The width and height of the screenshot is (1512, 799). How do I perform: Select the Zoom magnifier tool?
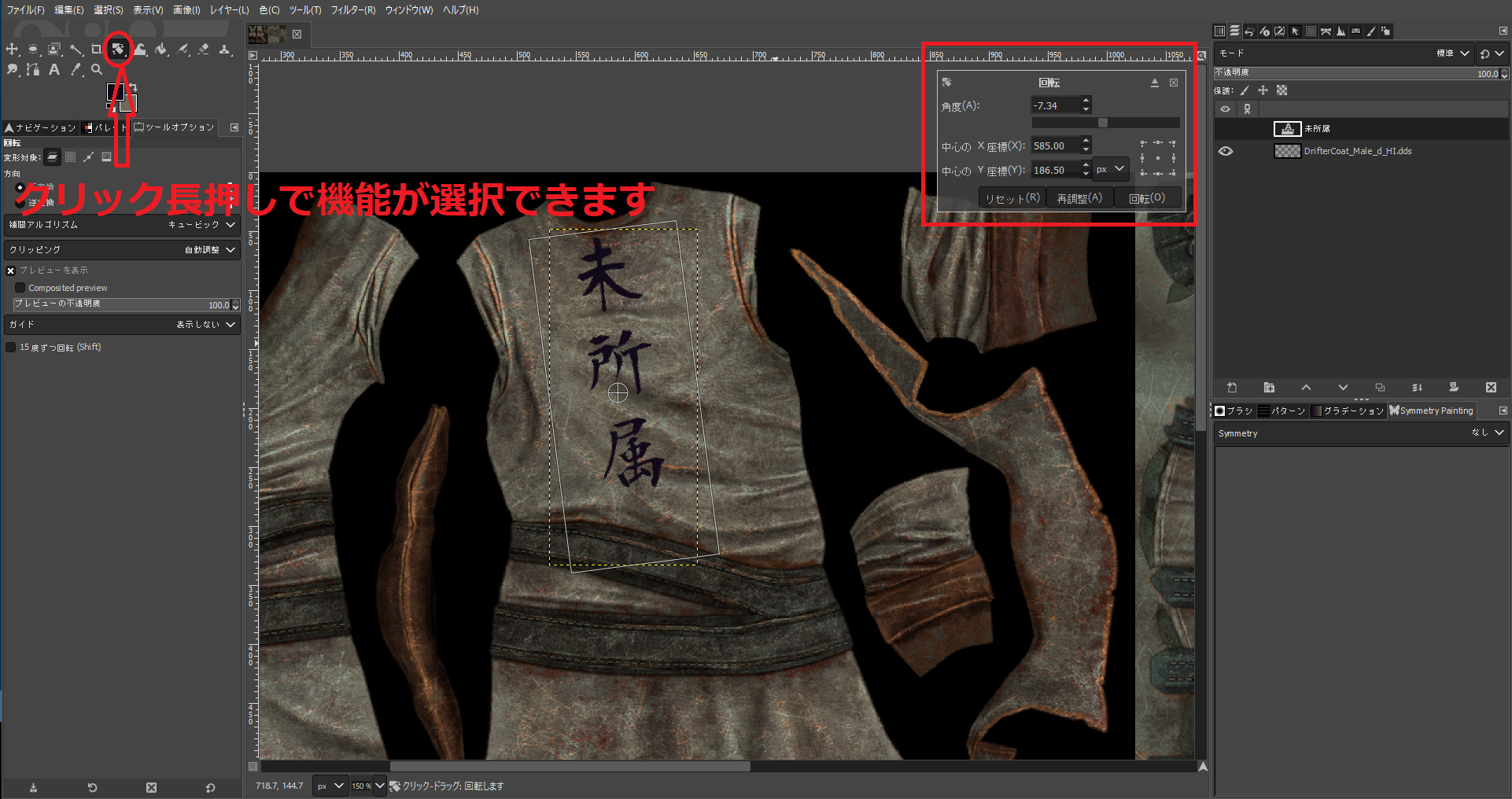(97, 69)
